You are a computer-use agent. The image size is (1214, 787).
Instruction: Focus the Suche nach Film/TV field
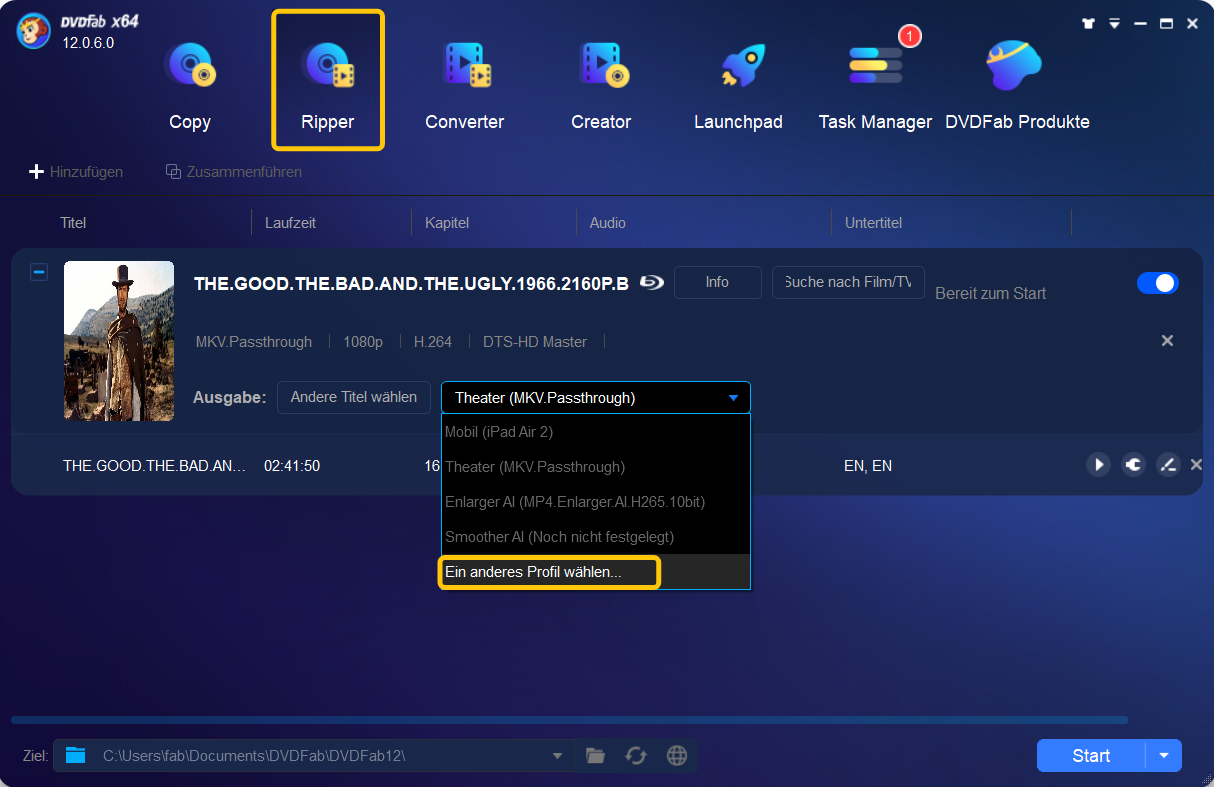tap(848, 282)
